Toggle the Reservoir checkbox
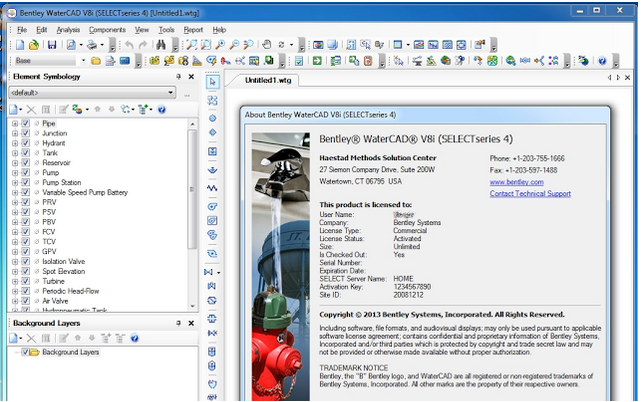The width and height of the screenshot is (642, 402). tap(25, 163)
